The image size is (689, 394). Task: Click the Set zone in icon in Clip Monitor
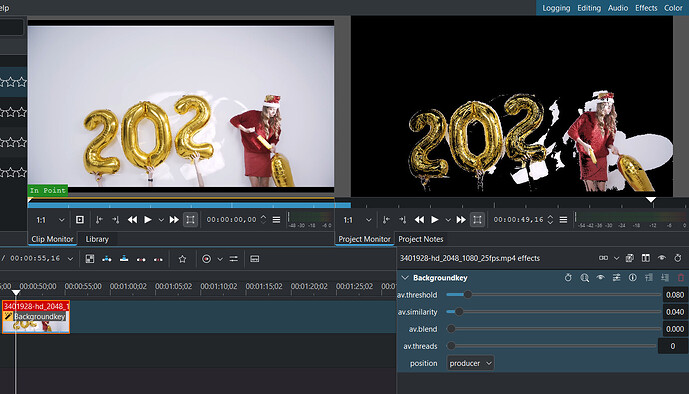point(99,220)
